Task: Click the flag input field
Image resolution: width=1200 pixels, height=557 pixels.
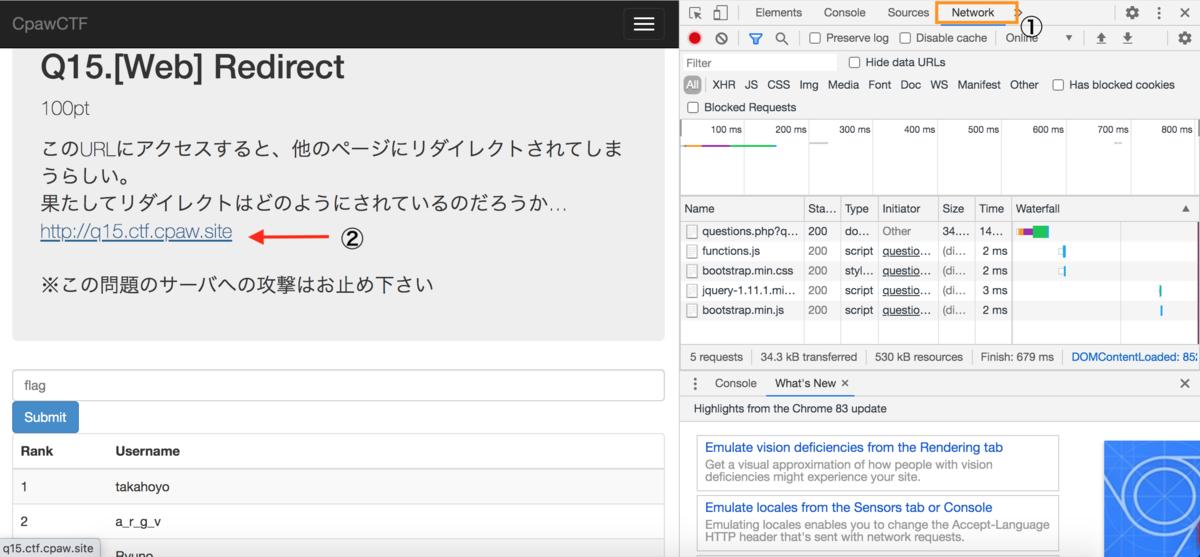Action: 338,385
